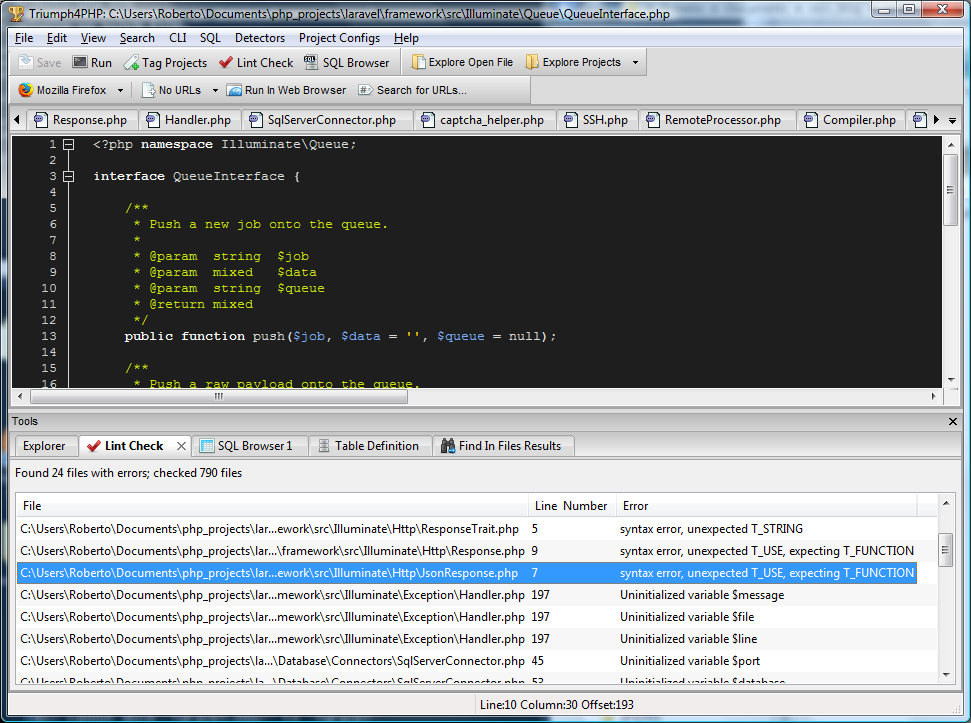Show the next editor tabs to the right
Image resolution: width=971 pixels, height=723 pixels.
pyautogui.click(x=936, y=120)
